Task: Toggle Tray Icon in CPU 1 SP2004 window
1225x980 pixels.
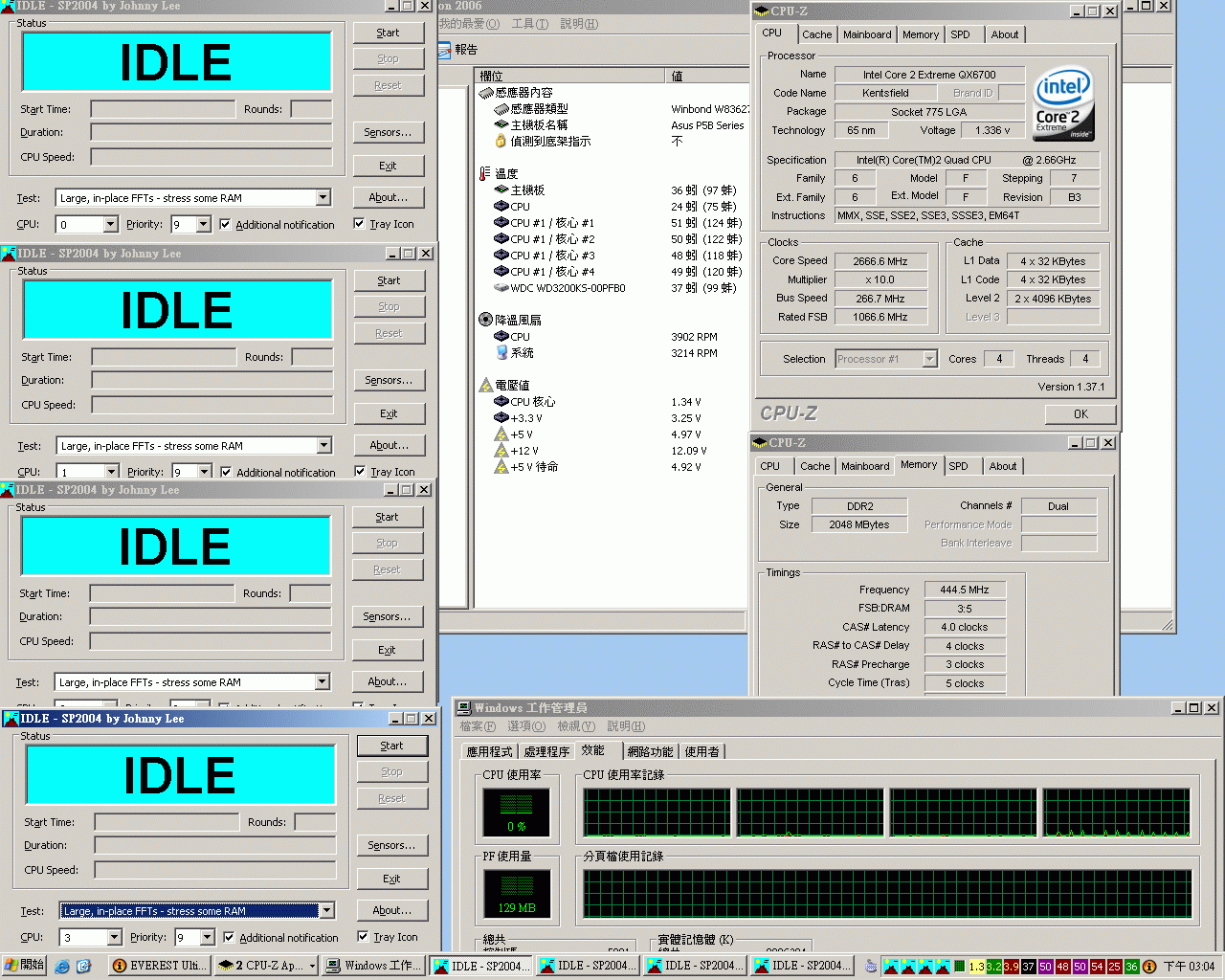Action: coord(361,471)
